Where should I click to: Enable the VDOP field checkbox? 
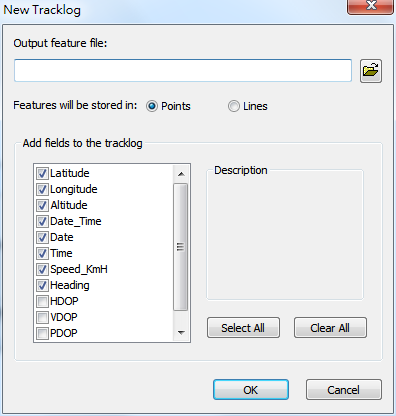tap(42, 317)
